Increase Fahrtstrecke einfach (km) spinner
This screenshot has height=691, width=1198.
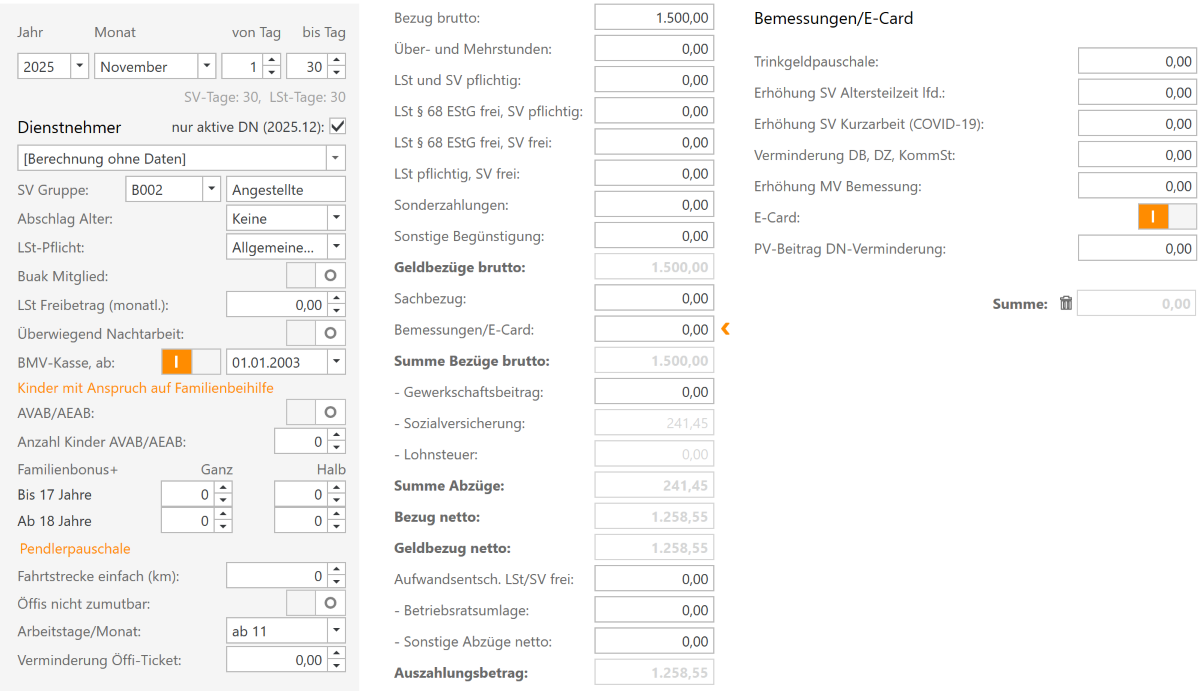click(336, 570)
